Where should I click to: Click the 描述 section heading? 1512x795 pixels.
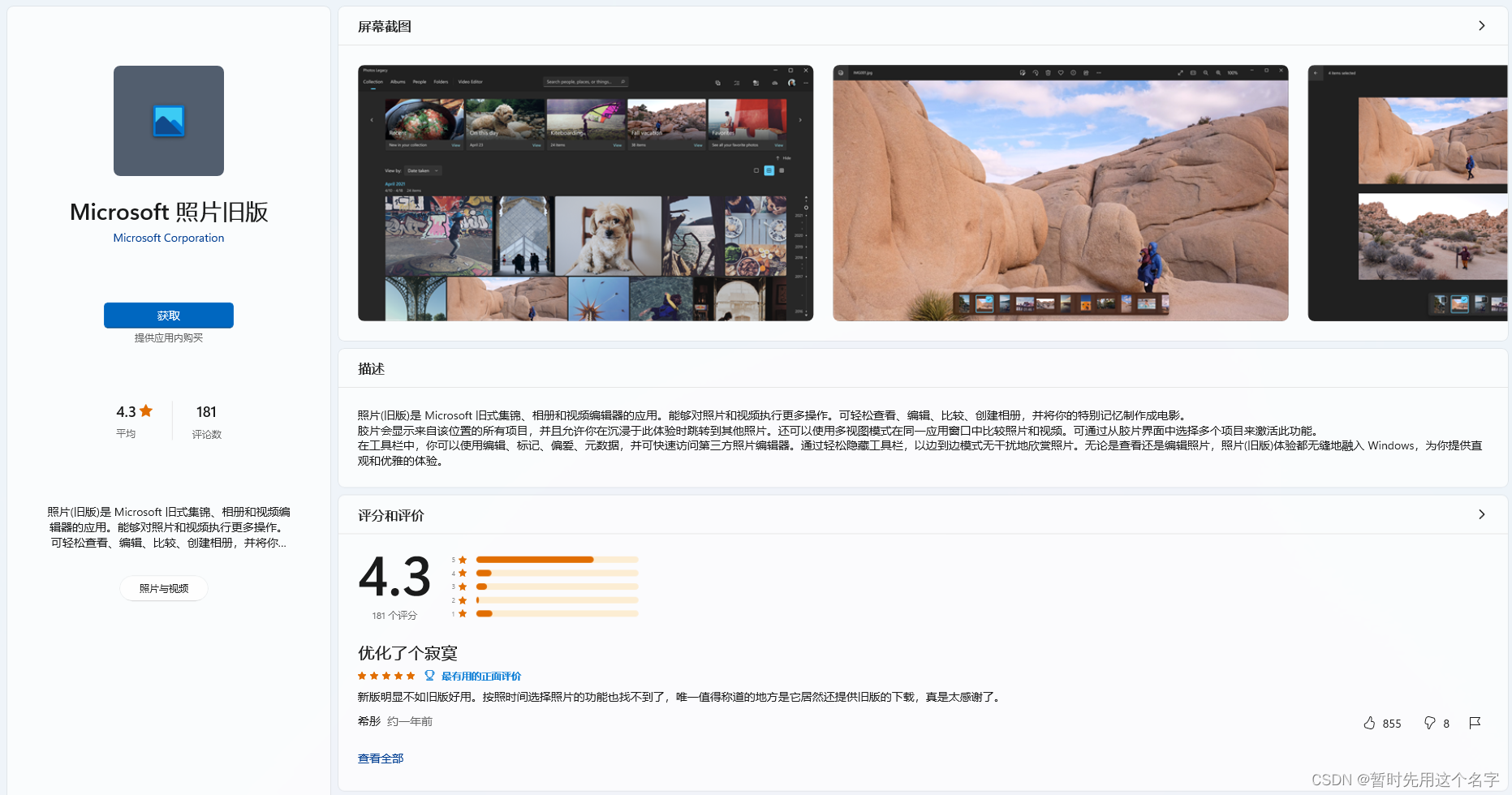pos(371,369)
